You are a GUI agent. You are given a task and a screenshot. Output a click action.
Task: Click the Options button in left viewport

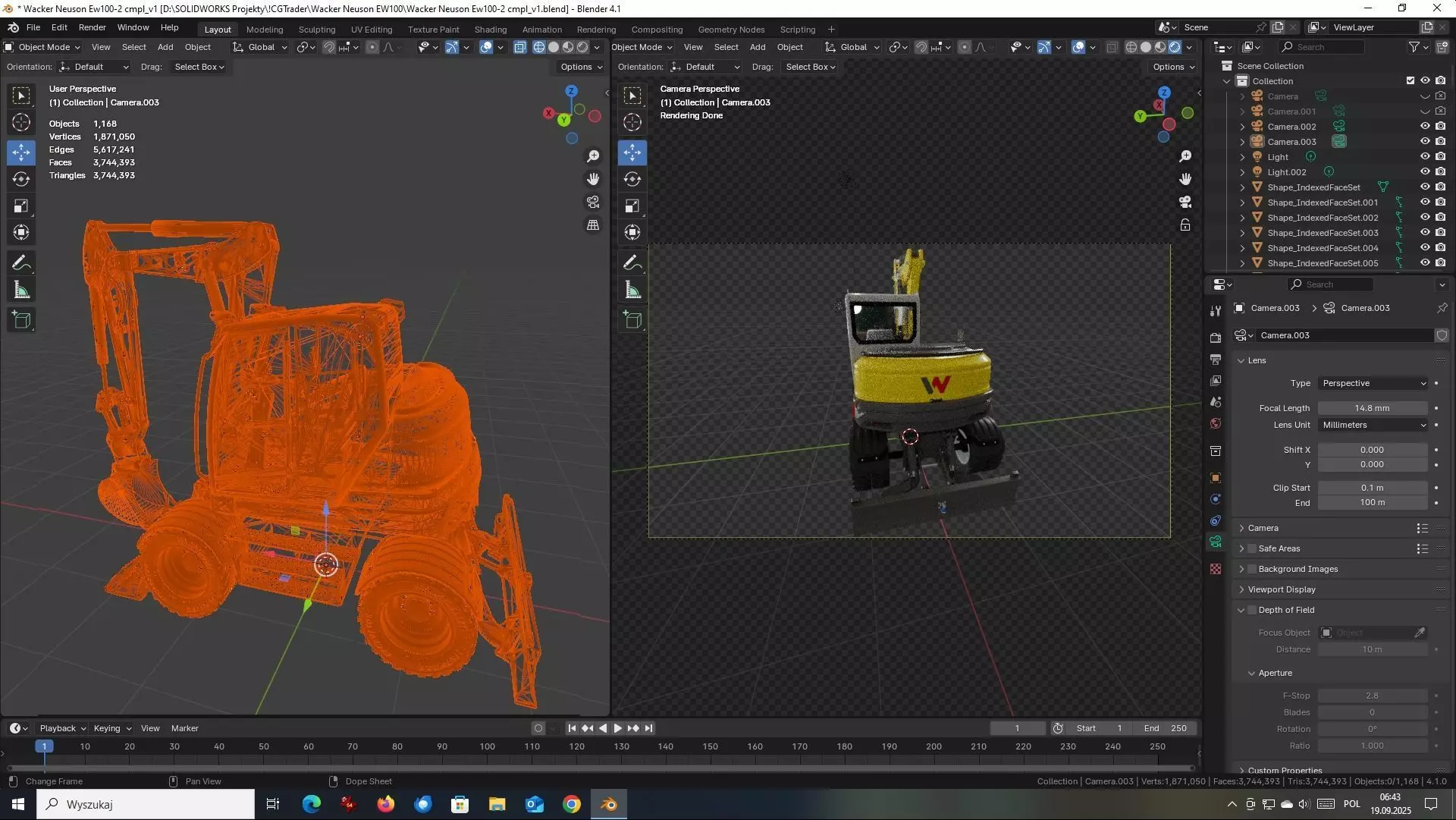coord(581,67)
